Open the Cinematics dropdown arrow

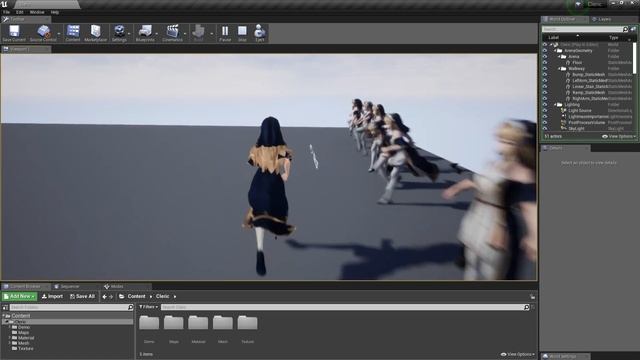click(x=185, y=33)
